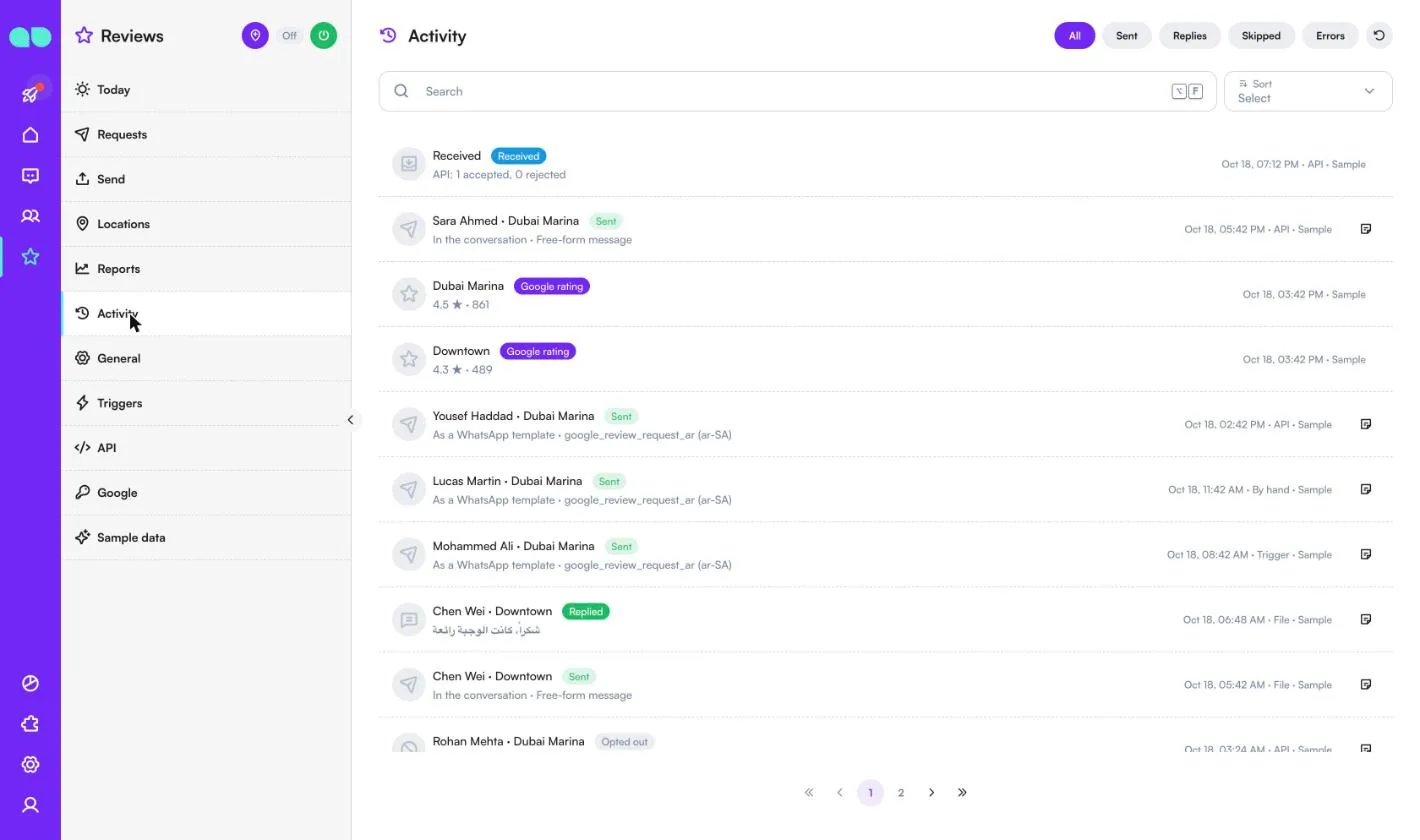Open the Downtown Google rating entry
Screen dimensions: 1420x840
[886, 359]
